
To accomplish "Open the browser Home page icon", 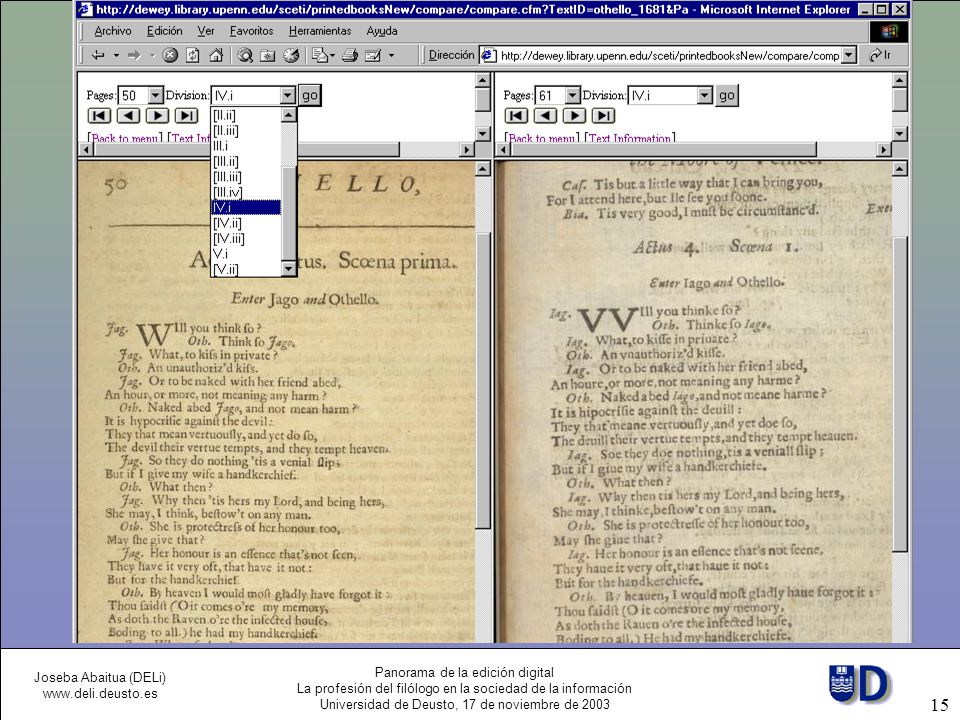I will click(x=216, y=56).
